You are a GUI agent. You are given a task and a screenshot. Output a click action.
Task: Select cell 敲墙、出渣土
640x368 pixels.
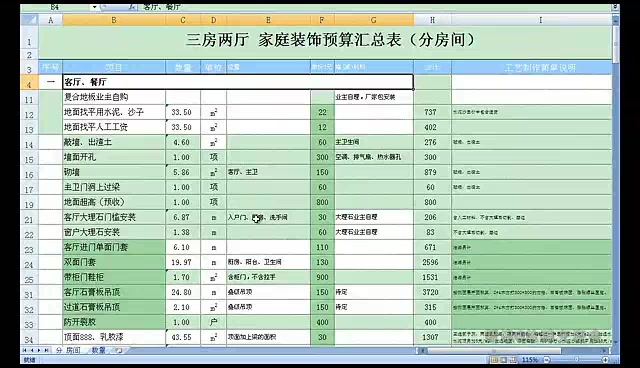coord(114,142)
